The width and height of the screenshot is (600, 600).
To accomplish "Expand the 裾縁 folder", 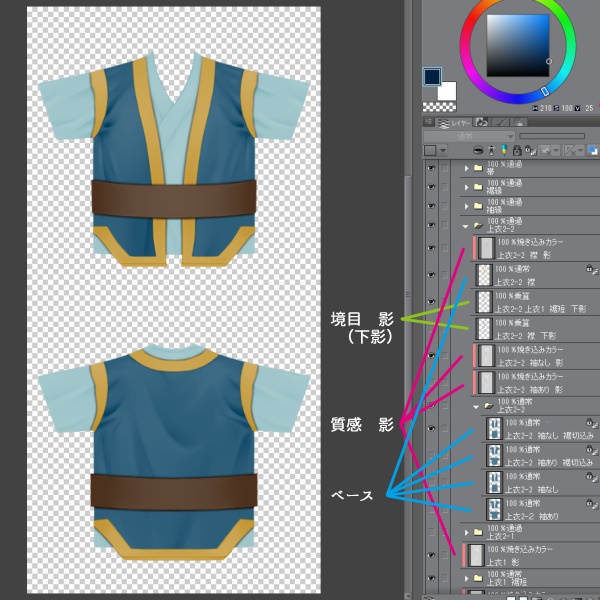I will (x=466, y=187).
